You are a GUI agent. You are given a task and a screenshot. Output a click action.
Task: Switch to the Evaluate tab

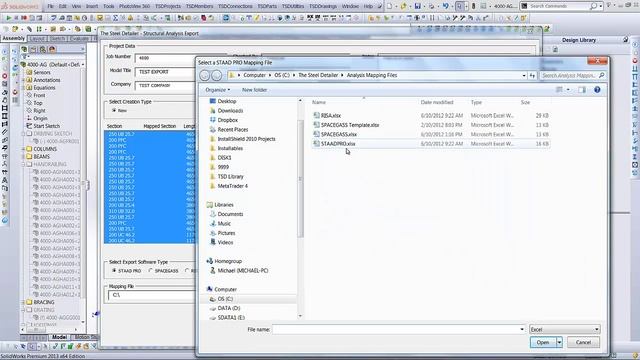pyautogui.click(x=79, y=38)
